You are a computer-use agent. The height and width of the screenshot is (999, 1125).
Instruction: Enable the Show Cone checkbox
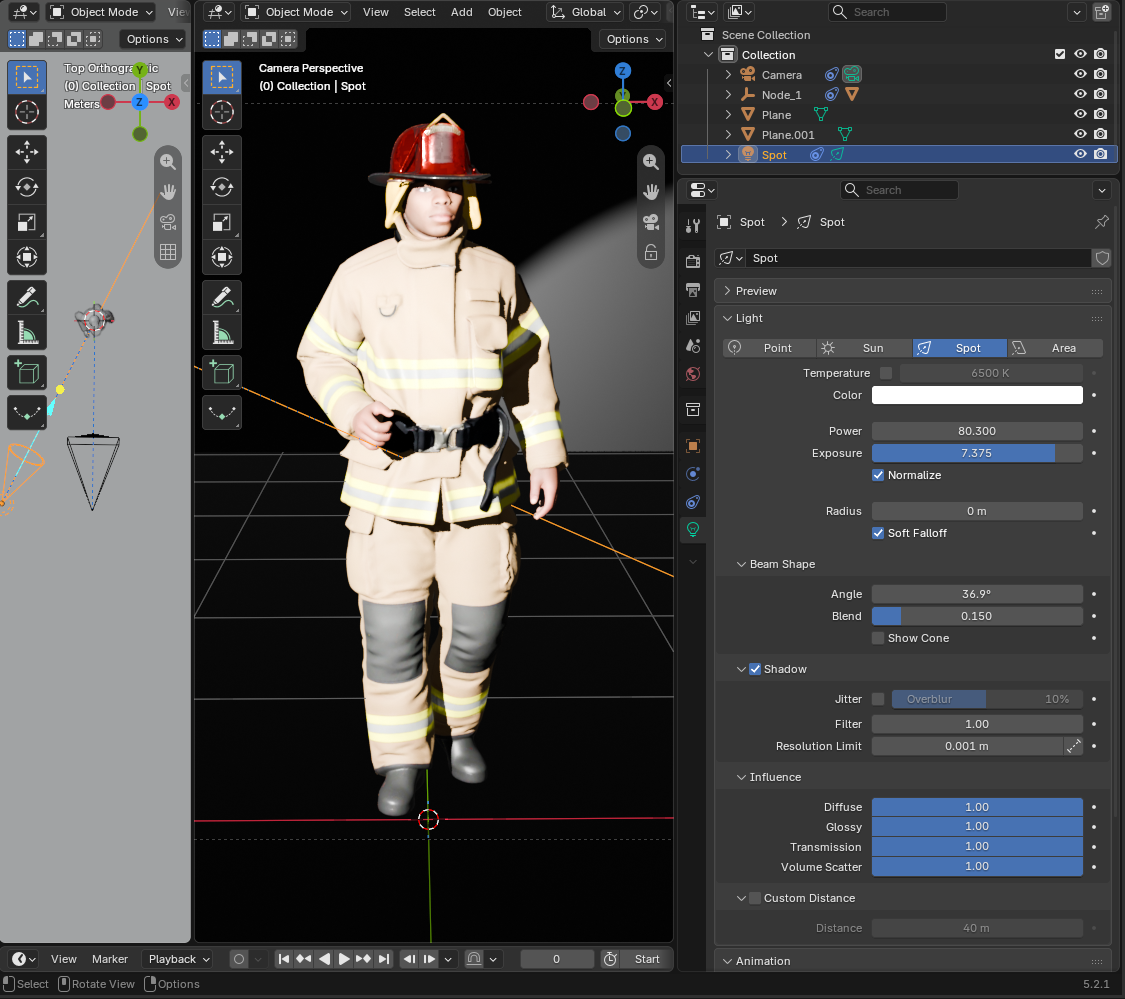877,638
